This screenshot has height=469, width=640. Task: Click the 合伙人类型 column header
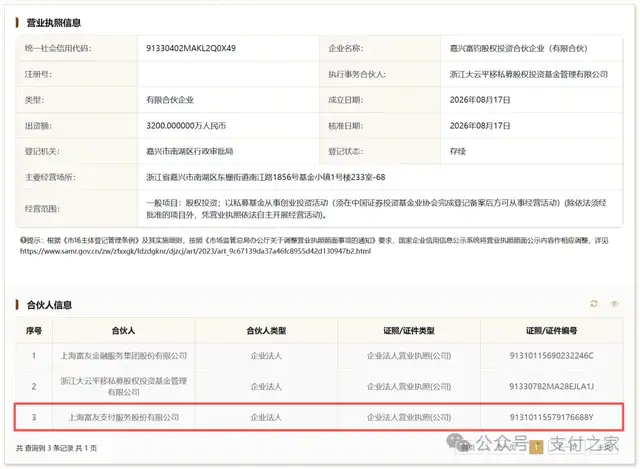point(266,331)
